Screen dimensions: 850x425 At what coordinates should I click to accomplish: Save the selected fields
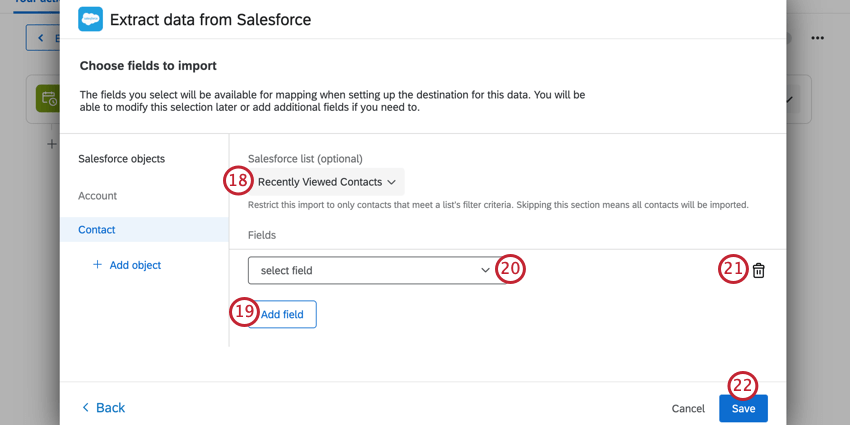coord(743,408)
